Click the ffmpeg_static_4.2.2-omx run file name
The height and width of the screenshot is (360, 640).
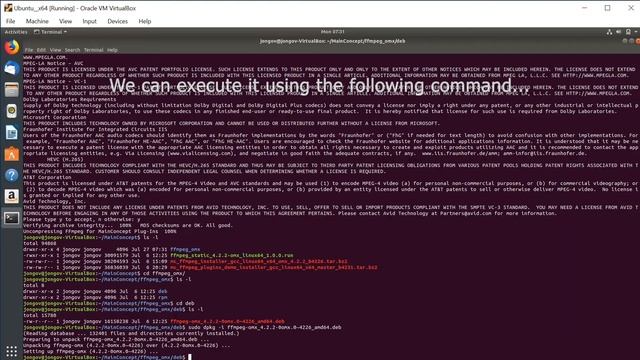tap(231, 255)
